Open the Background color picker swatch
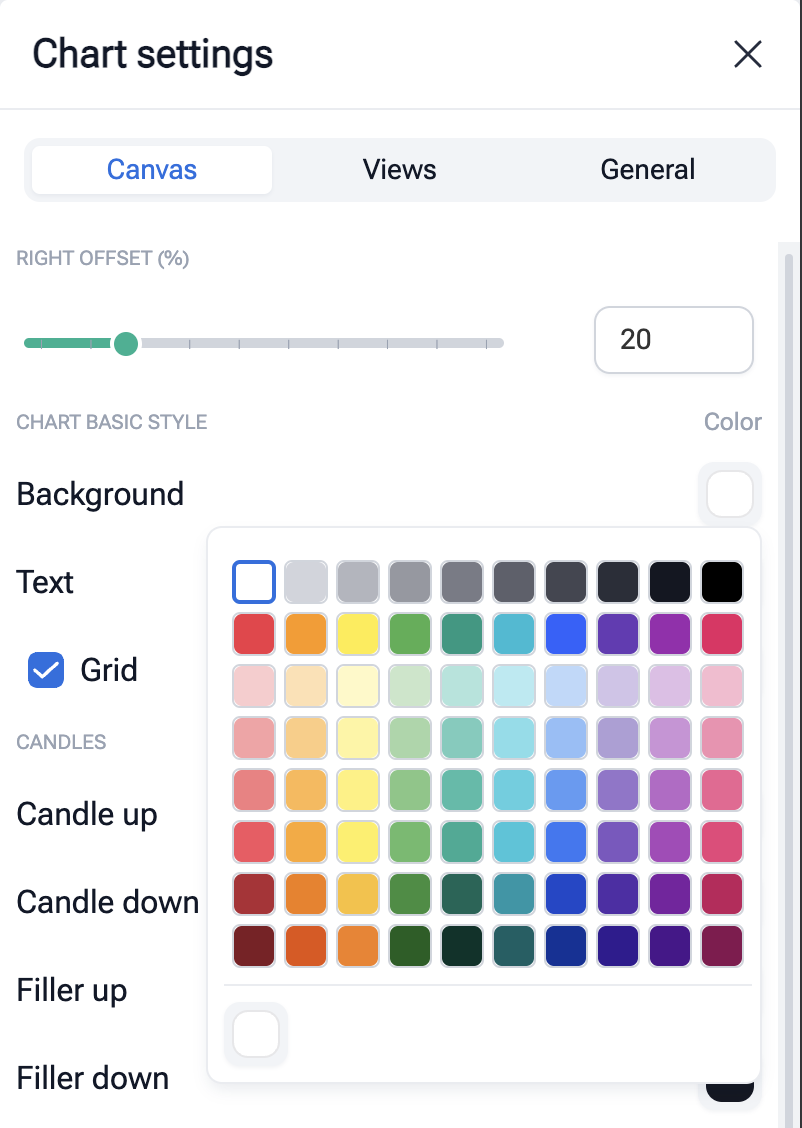This screenshot has width=802, height=1128. [730, 494]
